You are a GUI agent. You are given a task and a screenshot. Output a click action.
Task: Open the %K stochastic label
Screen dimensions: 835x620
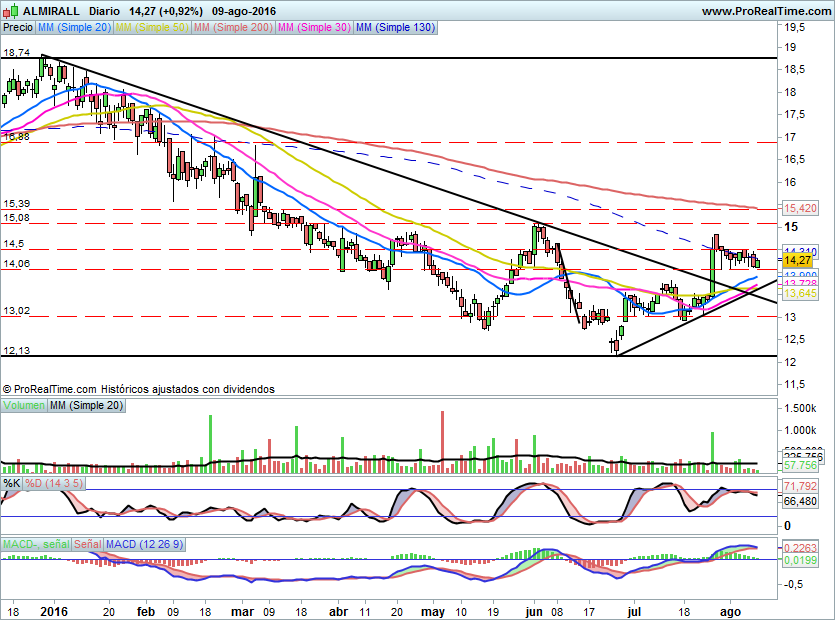pos(12,483)
